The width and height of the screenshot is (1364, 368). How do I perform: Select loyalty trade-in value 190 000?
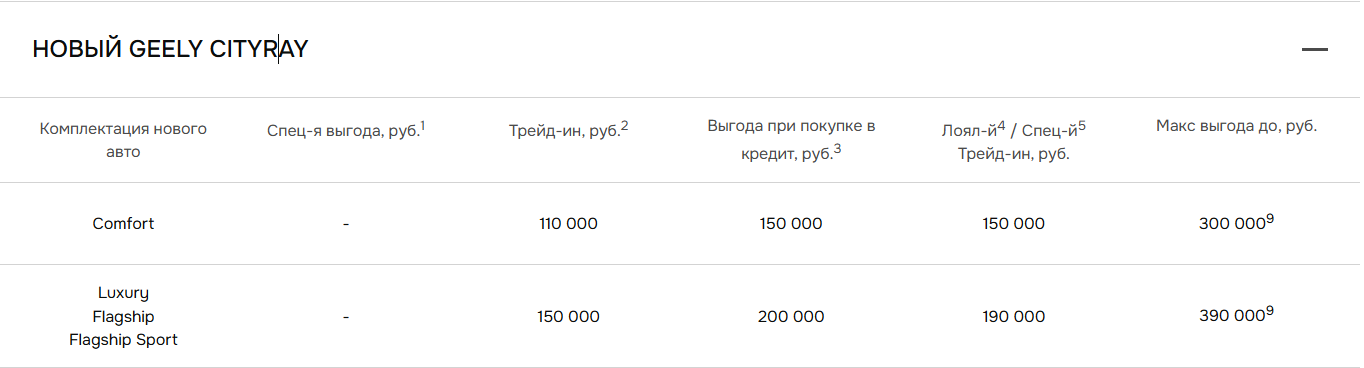(1013, 316)
